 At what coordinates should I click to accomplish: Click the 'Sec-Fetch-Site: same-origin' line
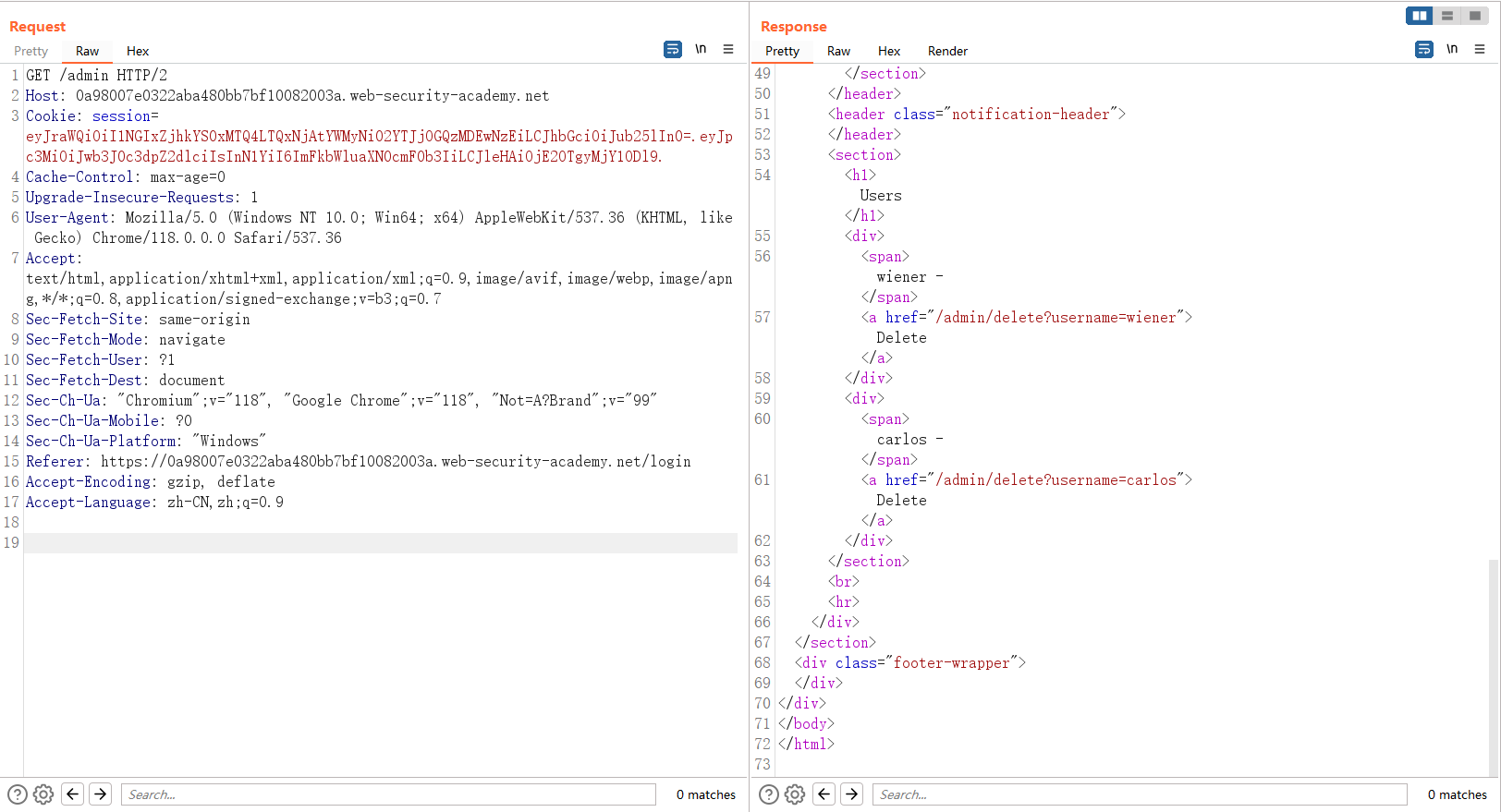tap(138, 319)
